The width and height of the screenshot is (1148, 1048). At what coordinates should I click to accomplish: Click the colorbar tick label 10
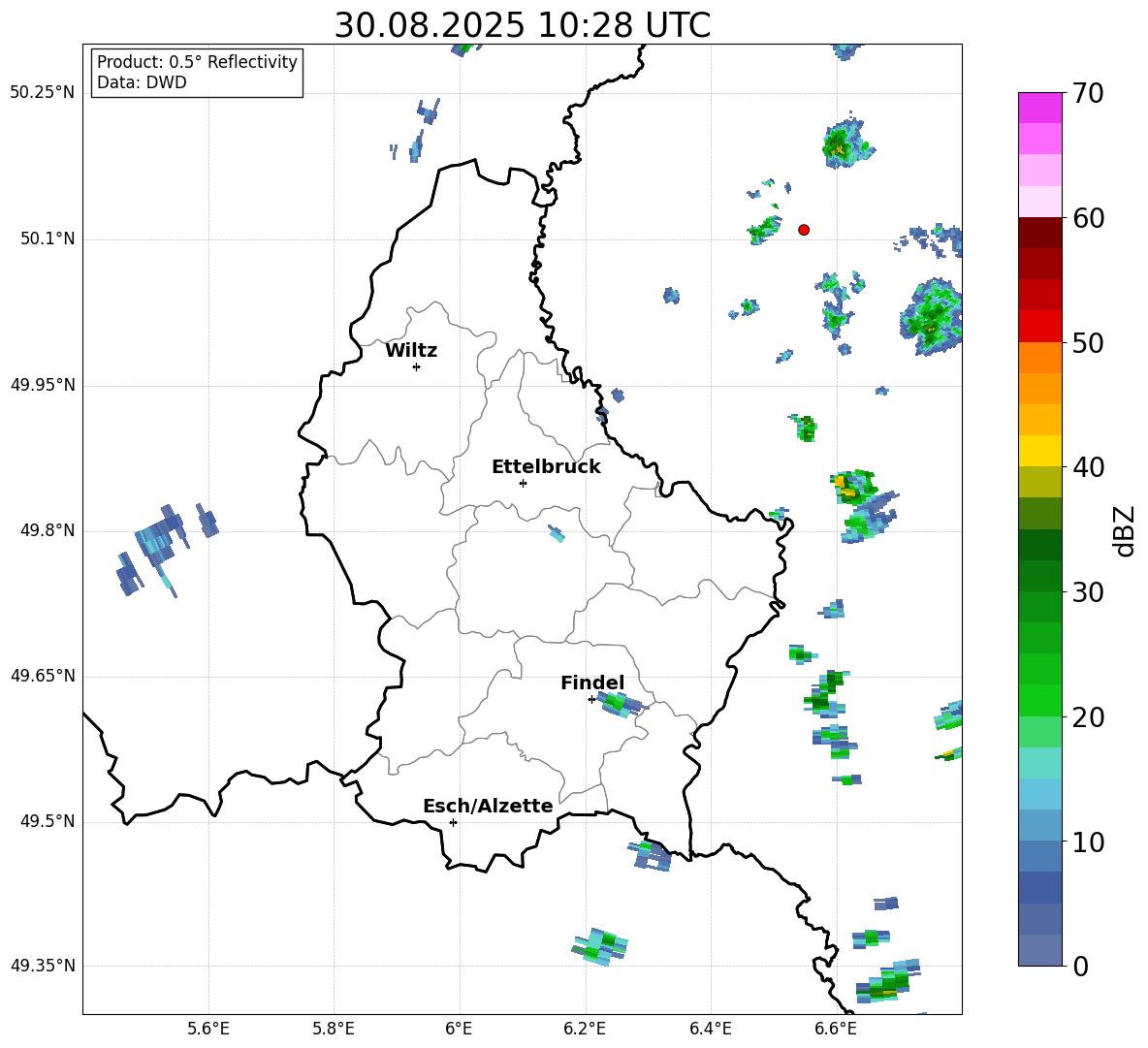coord(1089,842)
